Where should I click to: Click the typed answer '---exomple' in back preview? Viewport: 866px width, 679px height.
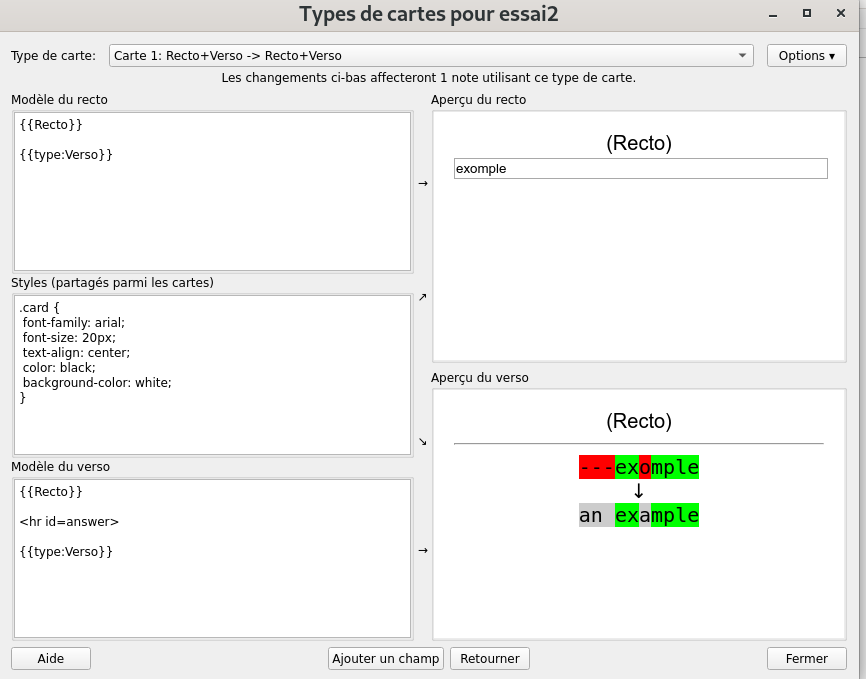point(638,467)
